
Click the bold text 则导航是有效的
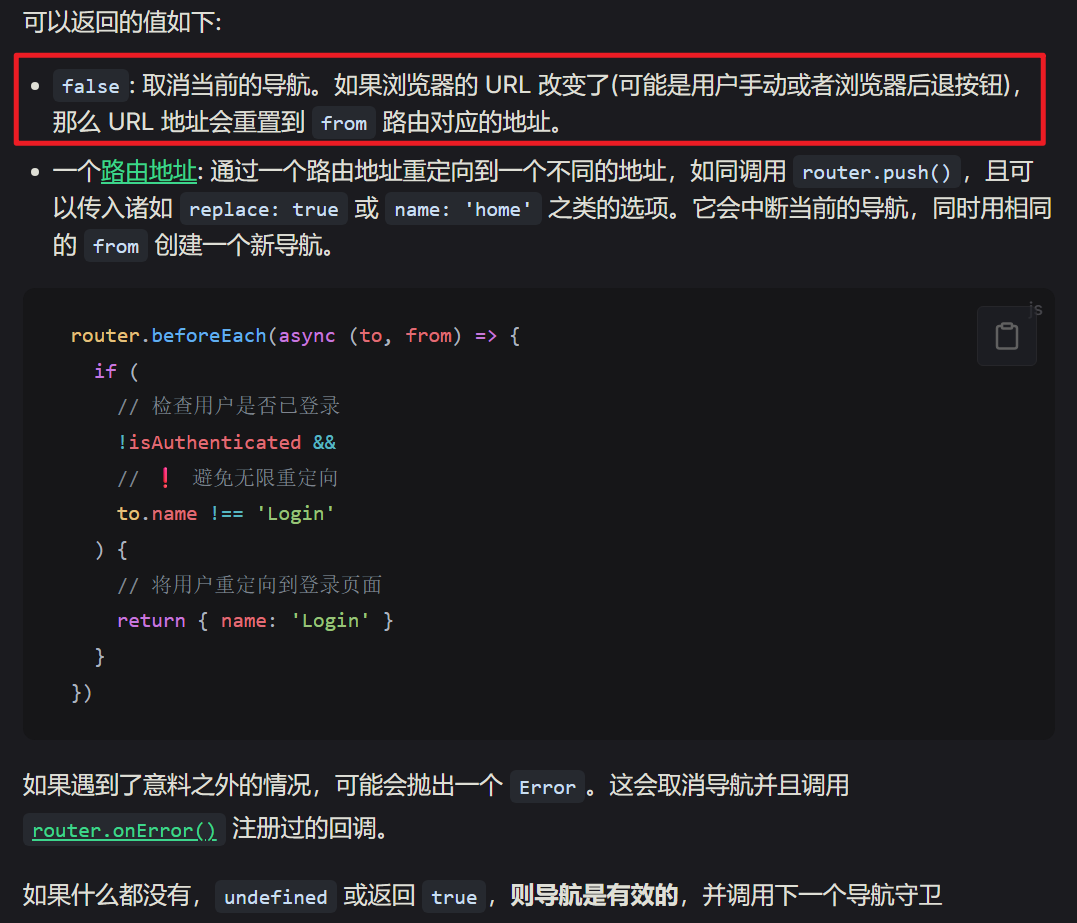[x=594, y=895]
